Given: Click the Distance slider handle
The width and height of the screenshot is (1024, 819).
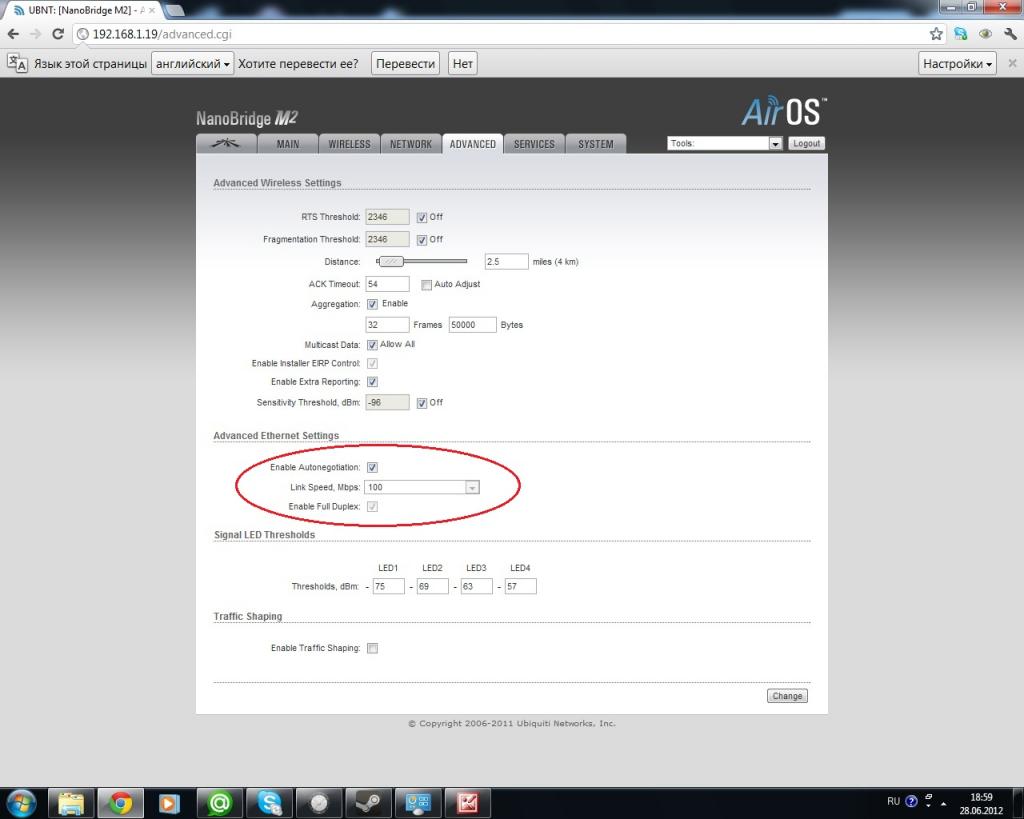Looking at the screenshot, I should pos(391,261).
